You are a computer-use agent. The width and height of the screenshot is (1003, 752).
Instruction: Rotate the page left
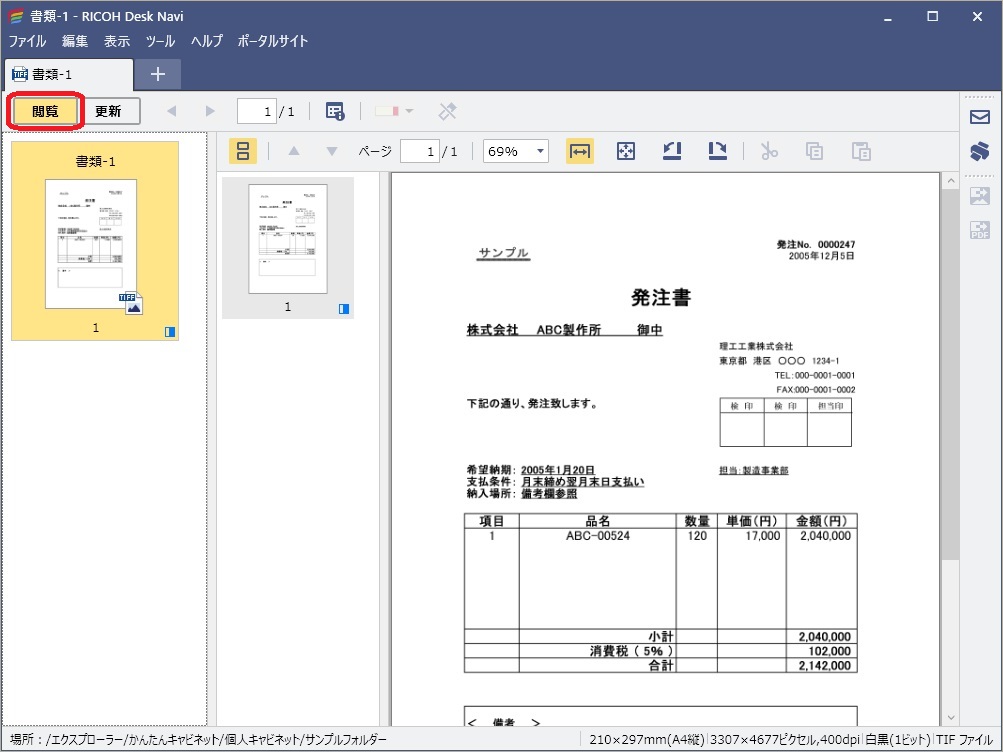click(x=670, y=150)
